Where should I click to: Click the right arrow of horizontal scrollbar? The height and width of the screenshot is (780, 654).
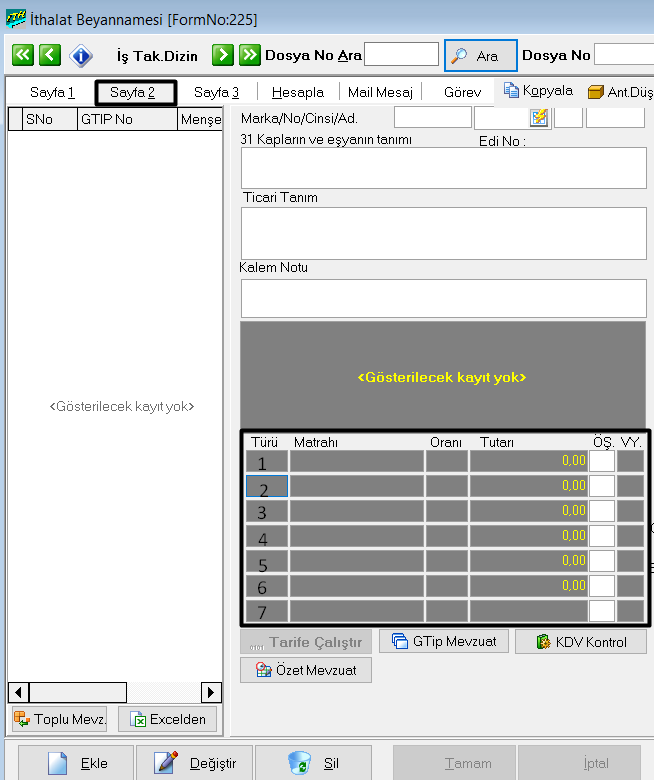click(x=211, y=692)
